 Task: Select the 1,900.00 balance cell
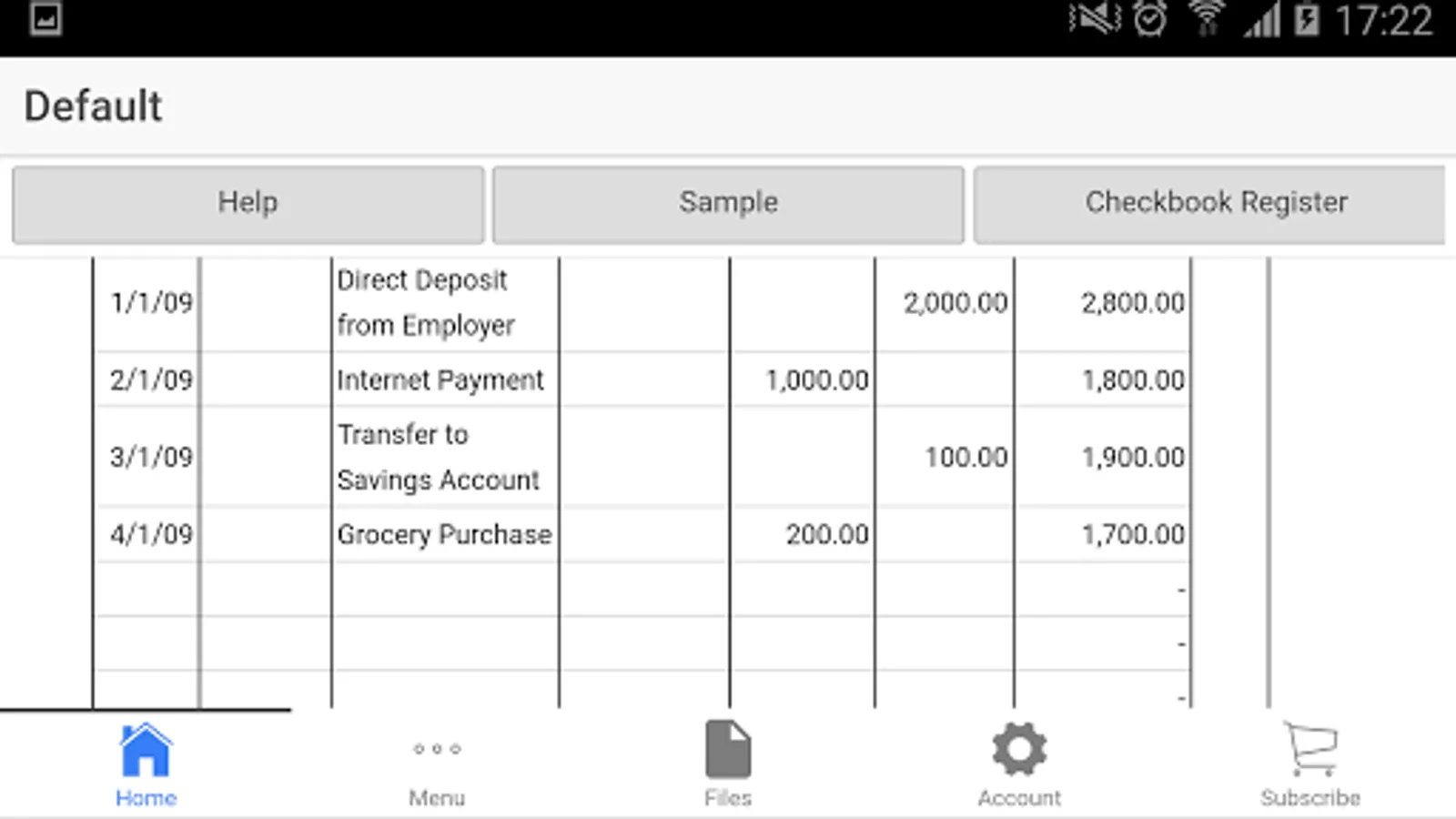pyautogui.click(x=1103, y=457)
